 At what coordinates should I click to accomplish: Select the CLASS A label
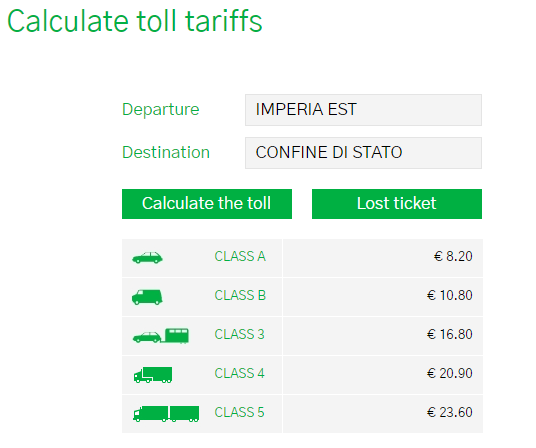click(240, 256)
